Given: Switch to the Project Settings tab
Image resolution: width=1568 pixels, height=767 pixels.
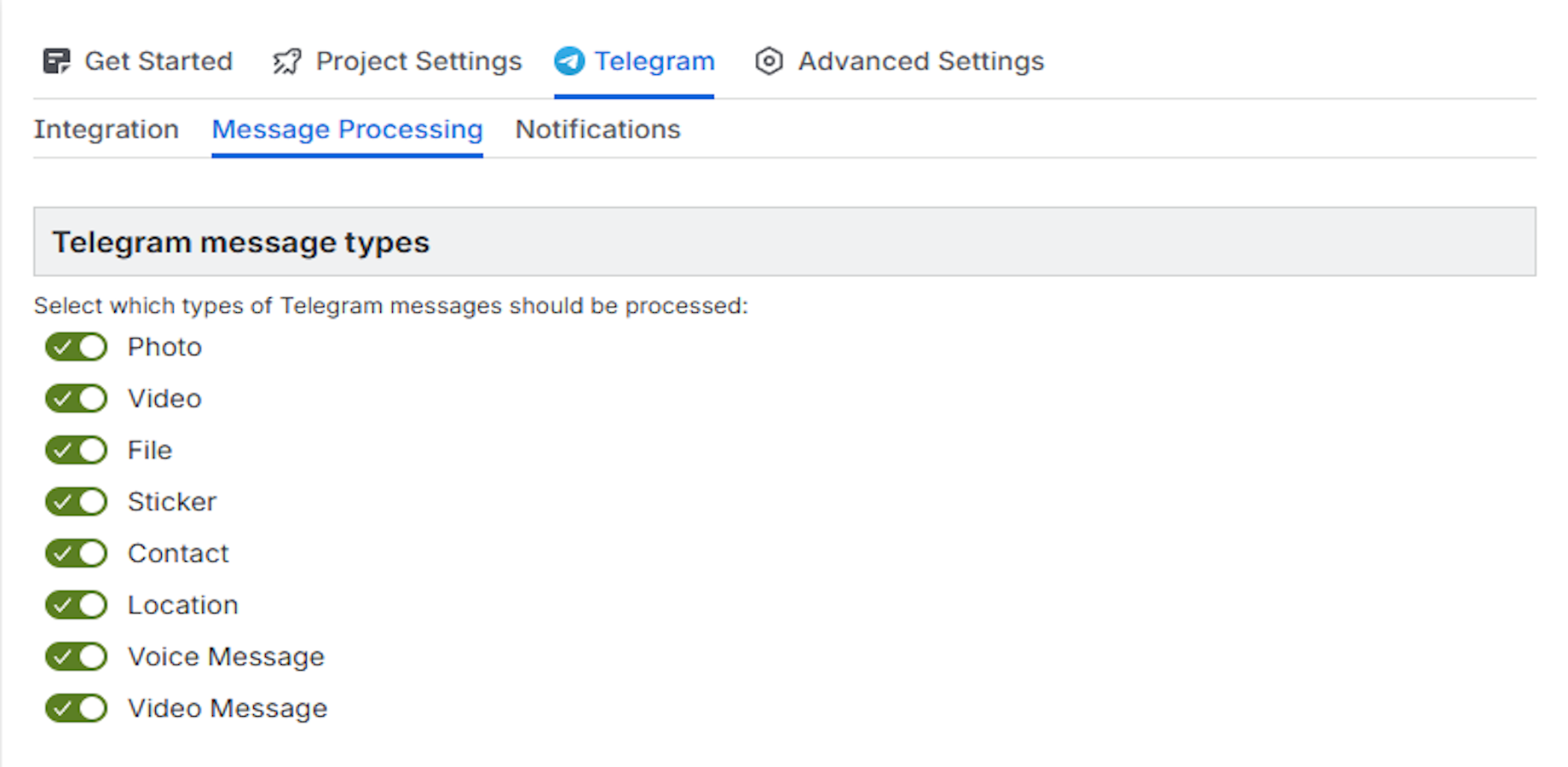Looking at the screenshot, I should coord(418,61).
